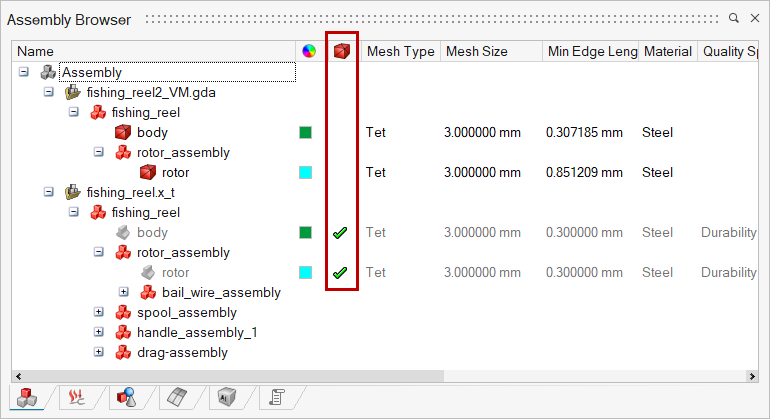The height and width of the screenshot is (419, 770).
Task: Close the Assembly Browser panel
Action: (755, 18)
